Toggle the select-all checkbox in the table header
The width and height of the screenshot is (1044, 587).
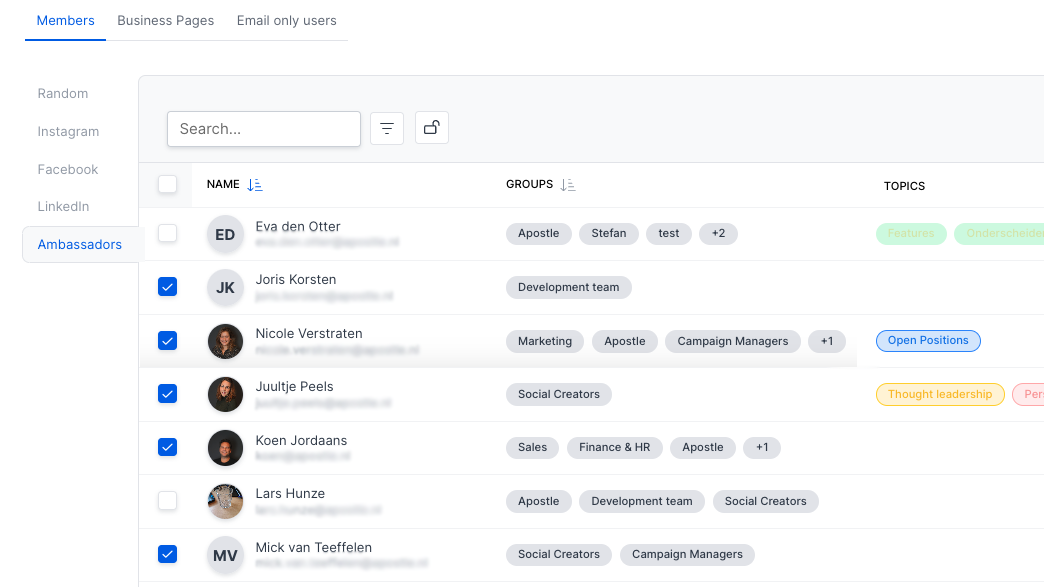pos(167,184)
